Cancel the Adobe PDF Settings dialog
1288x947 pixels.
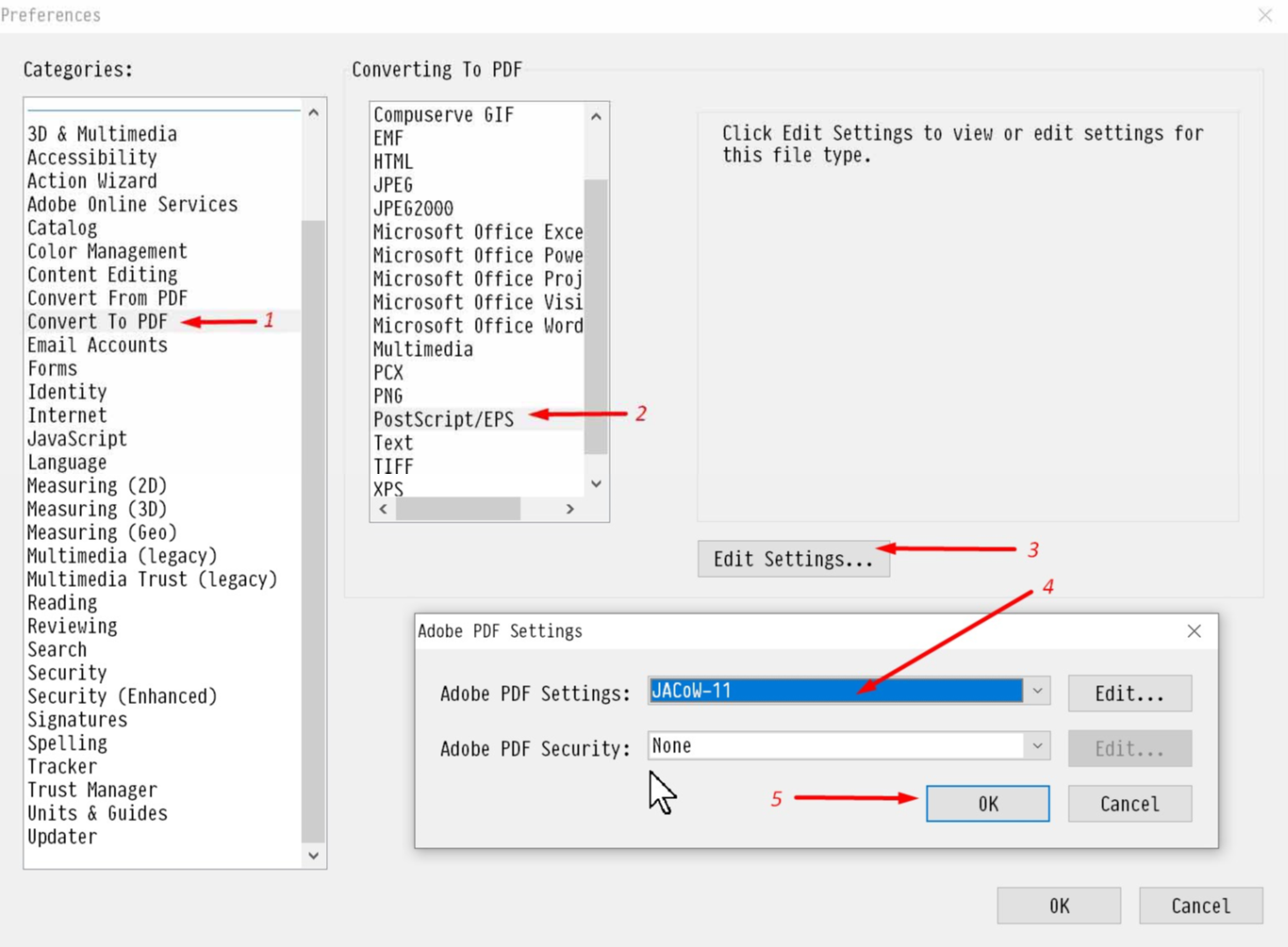[1129, 803]
